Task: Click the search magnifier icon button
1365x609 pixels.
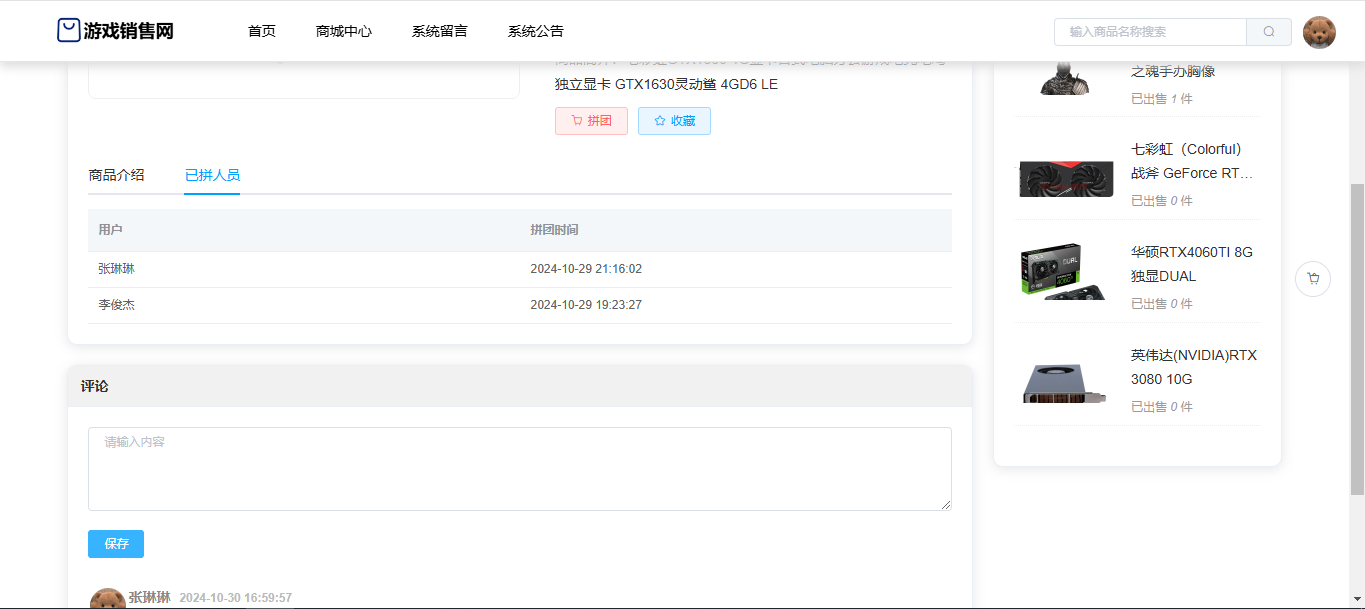Action: click(x=1269, y=32)
